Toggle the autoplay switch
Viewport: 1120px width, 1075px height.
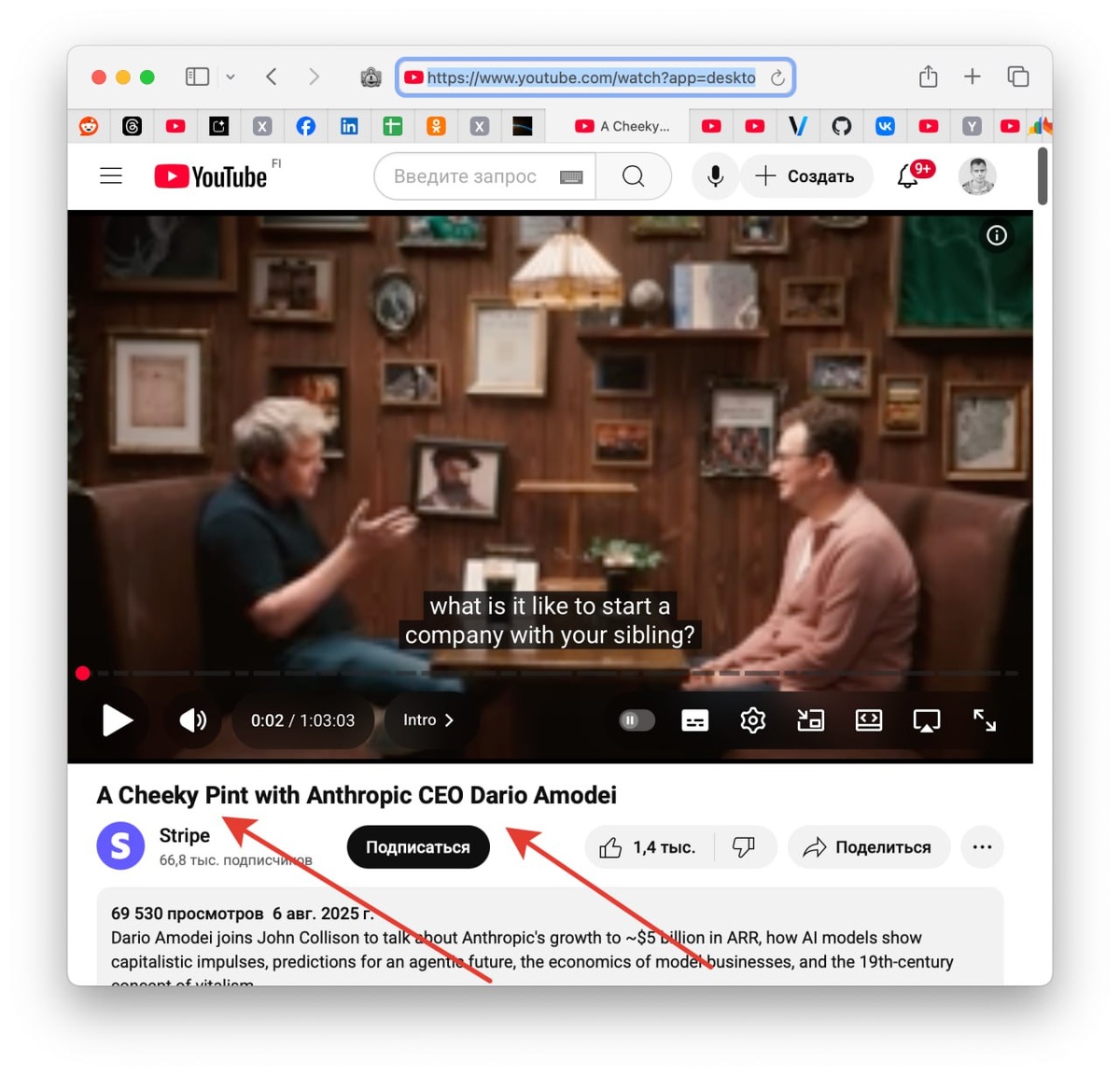click(x=637, y=720)
